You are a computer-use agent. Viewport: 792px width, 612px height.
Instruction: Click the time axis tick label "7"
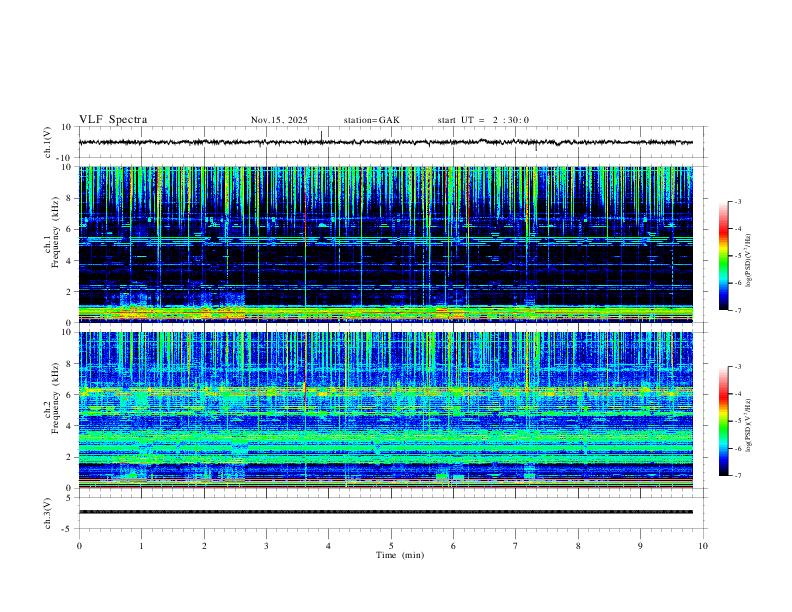516,546
